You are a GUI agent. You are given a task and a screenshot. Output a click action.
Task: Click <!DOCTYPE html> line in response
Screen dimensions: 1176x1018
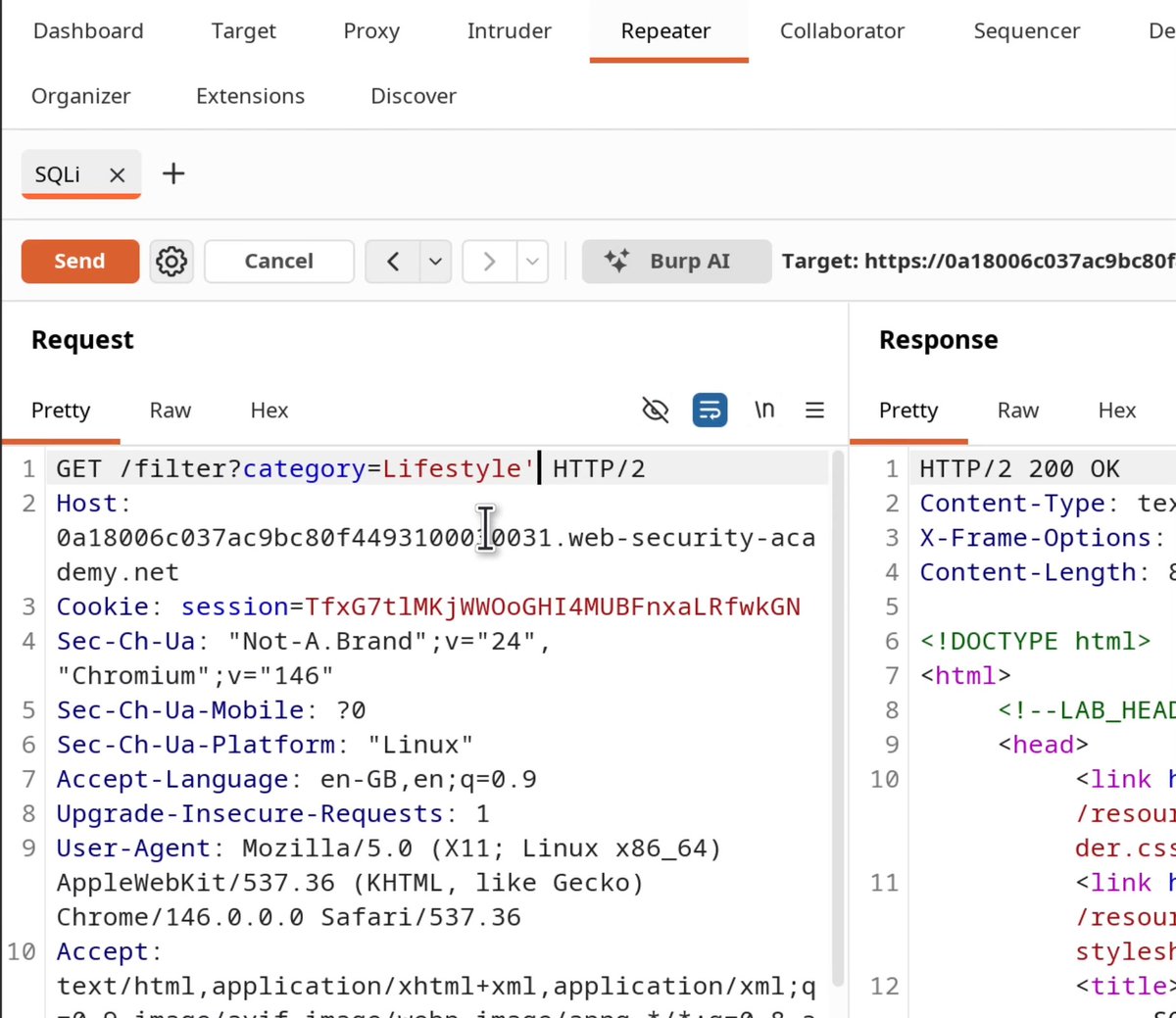point(1035,642)
